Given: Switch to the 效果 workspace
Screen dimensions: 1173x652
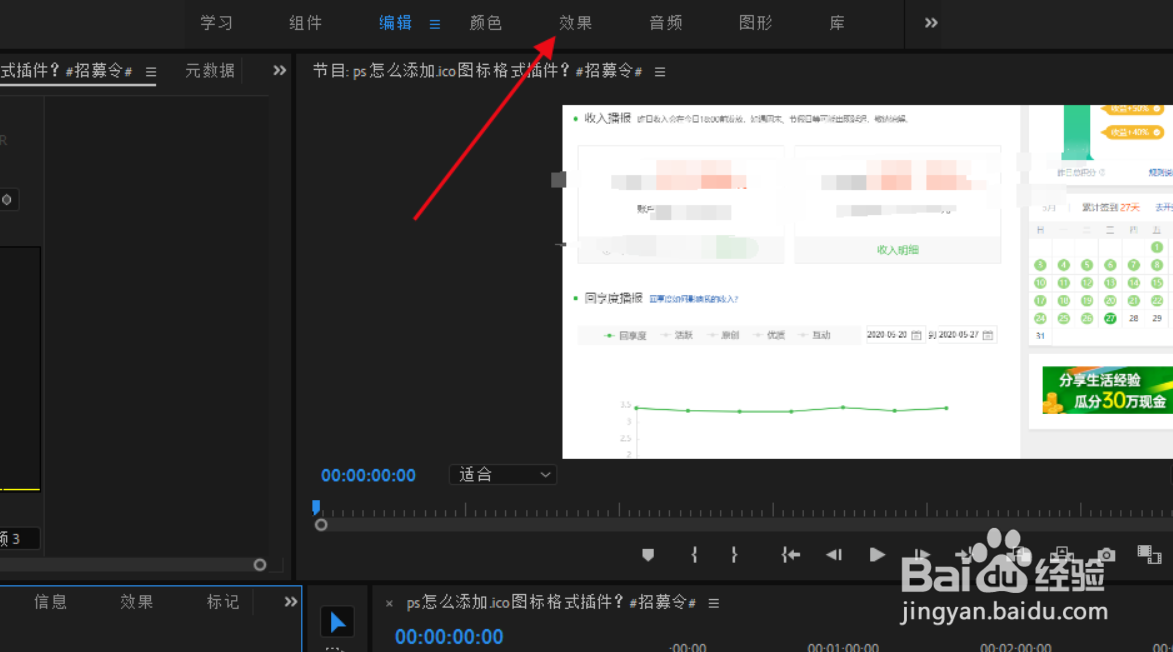Looking at the screenshot, I should [576, 22].
